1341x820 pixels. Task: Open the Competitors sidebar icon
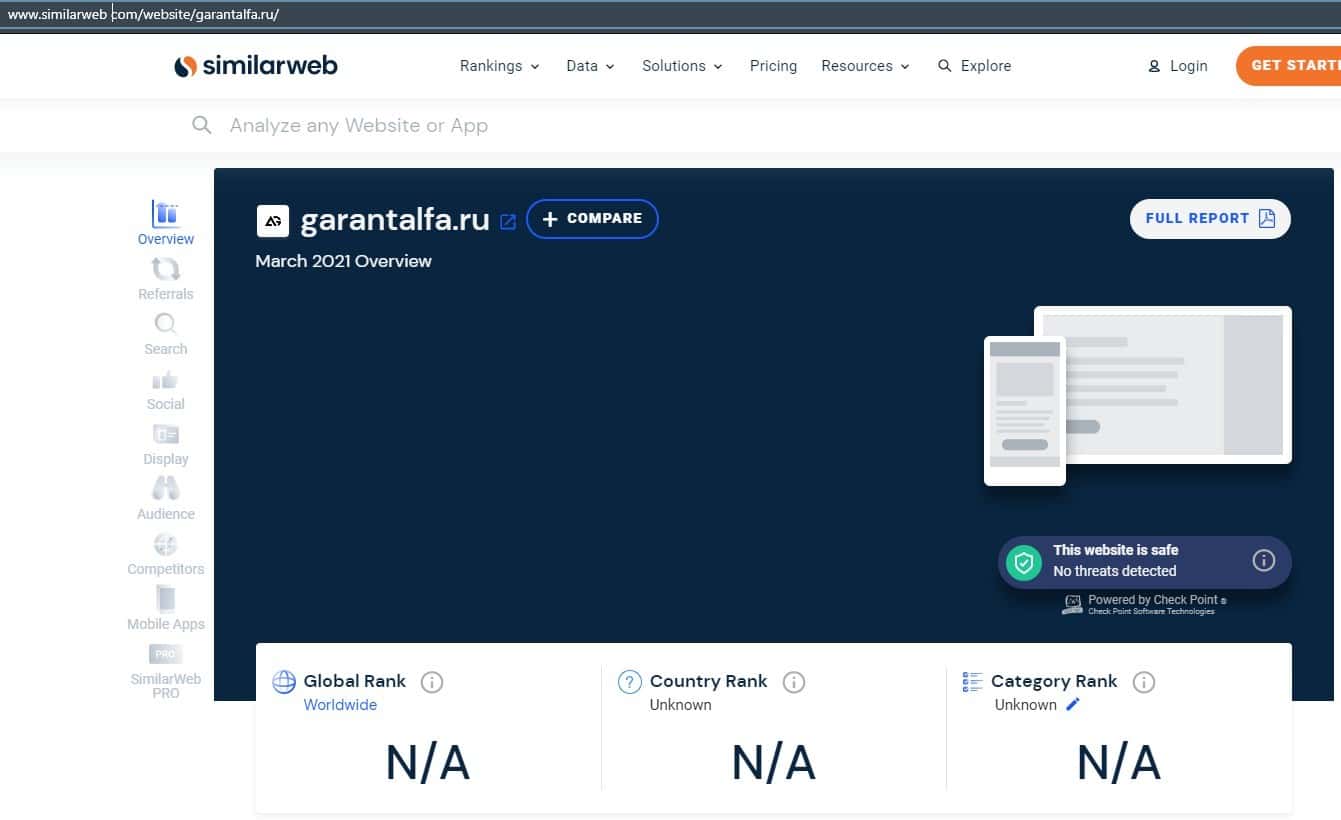[166, 544]
